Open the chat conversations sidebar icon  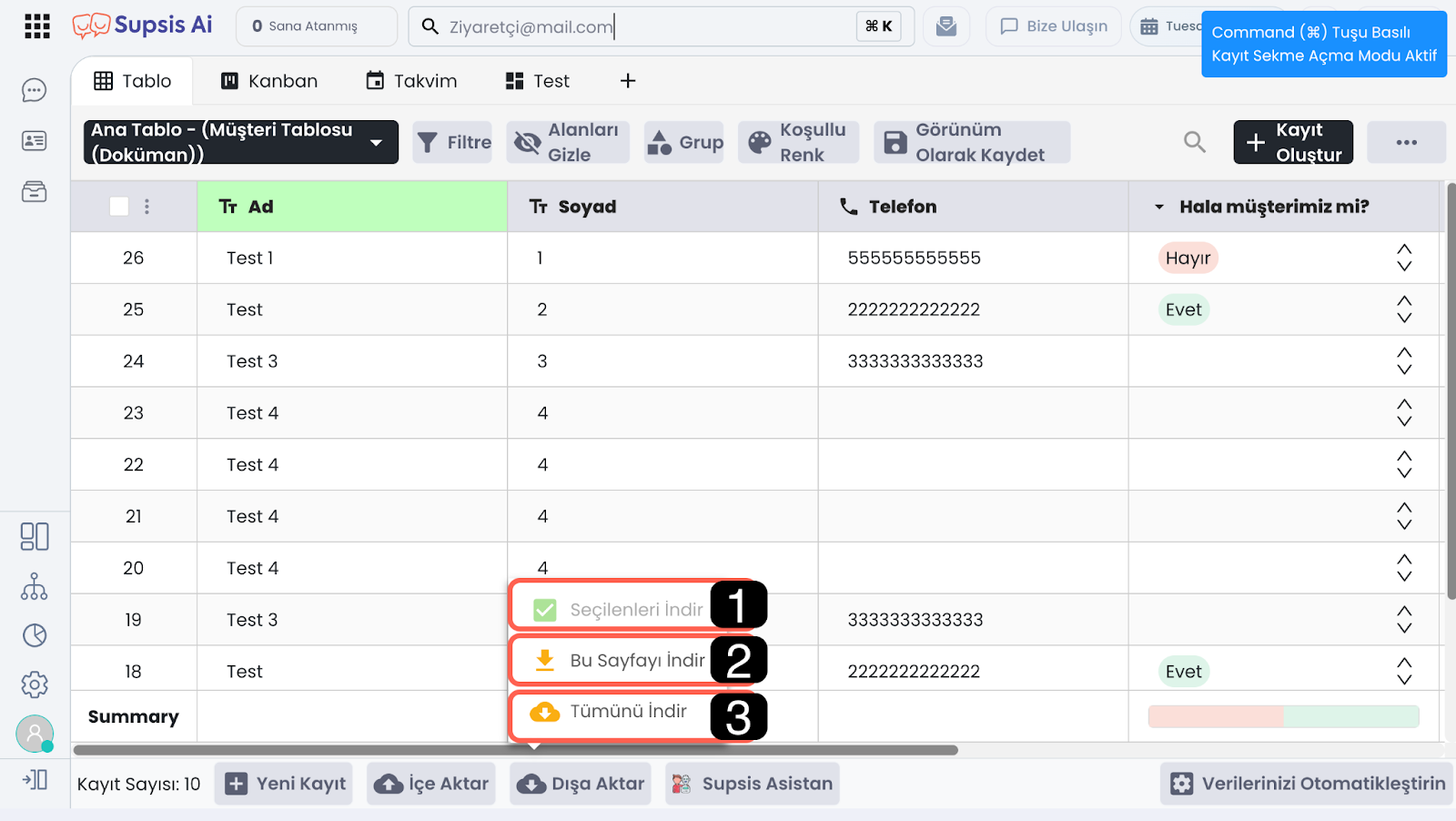(35, 90)
